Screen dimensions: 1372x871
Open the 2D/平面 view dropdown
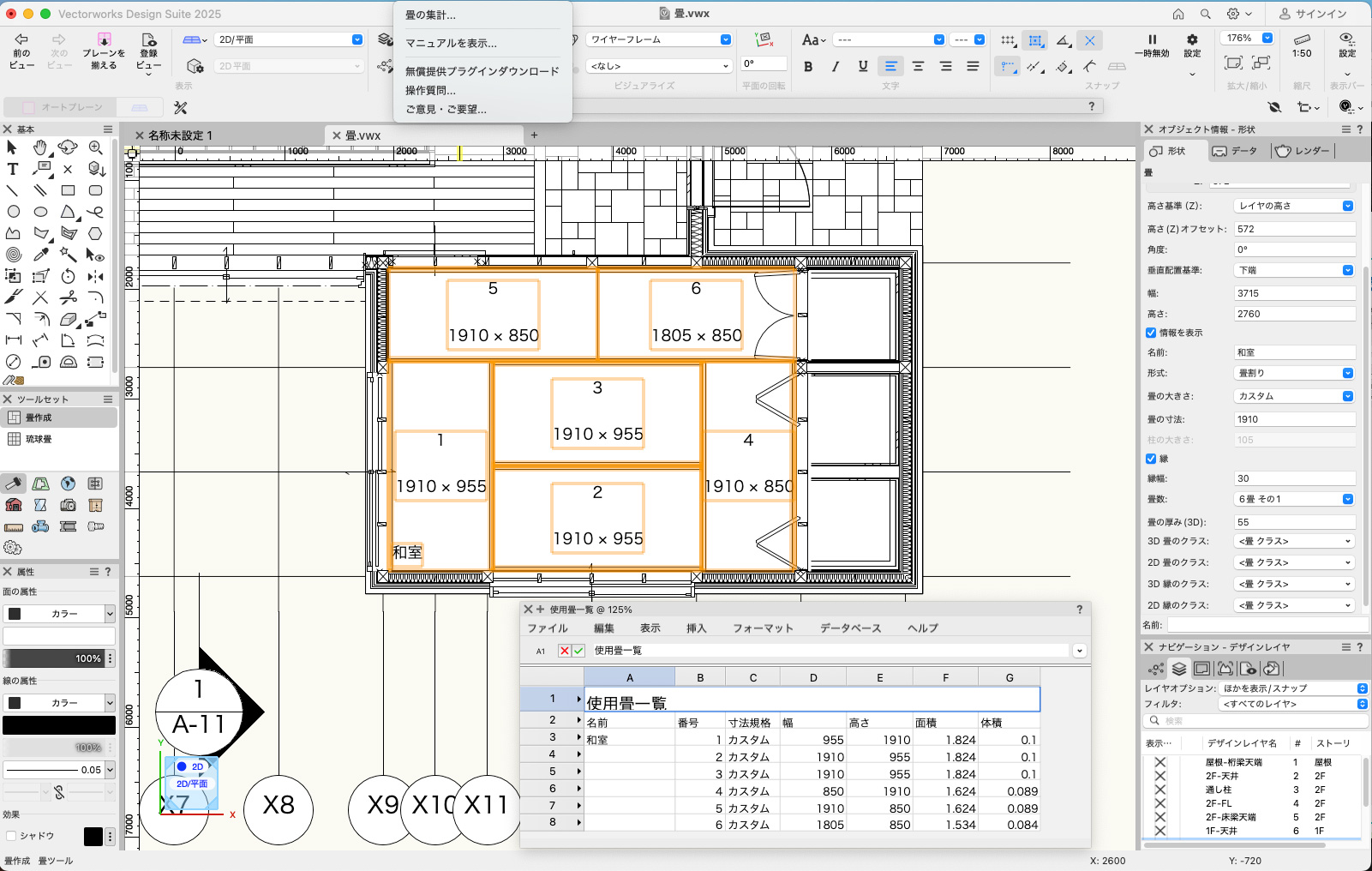click(290, 39)
